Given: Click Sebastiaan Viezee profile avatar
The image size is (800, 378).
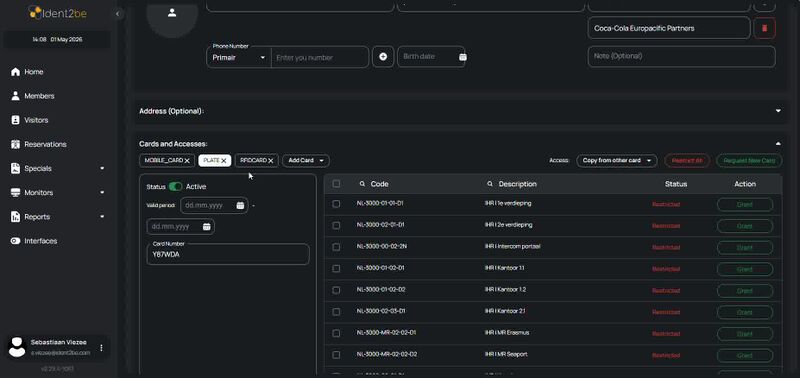Looking at the screenshot, I should 17,347.
